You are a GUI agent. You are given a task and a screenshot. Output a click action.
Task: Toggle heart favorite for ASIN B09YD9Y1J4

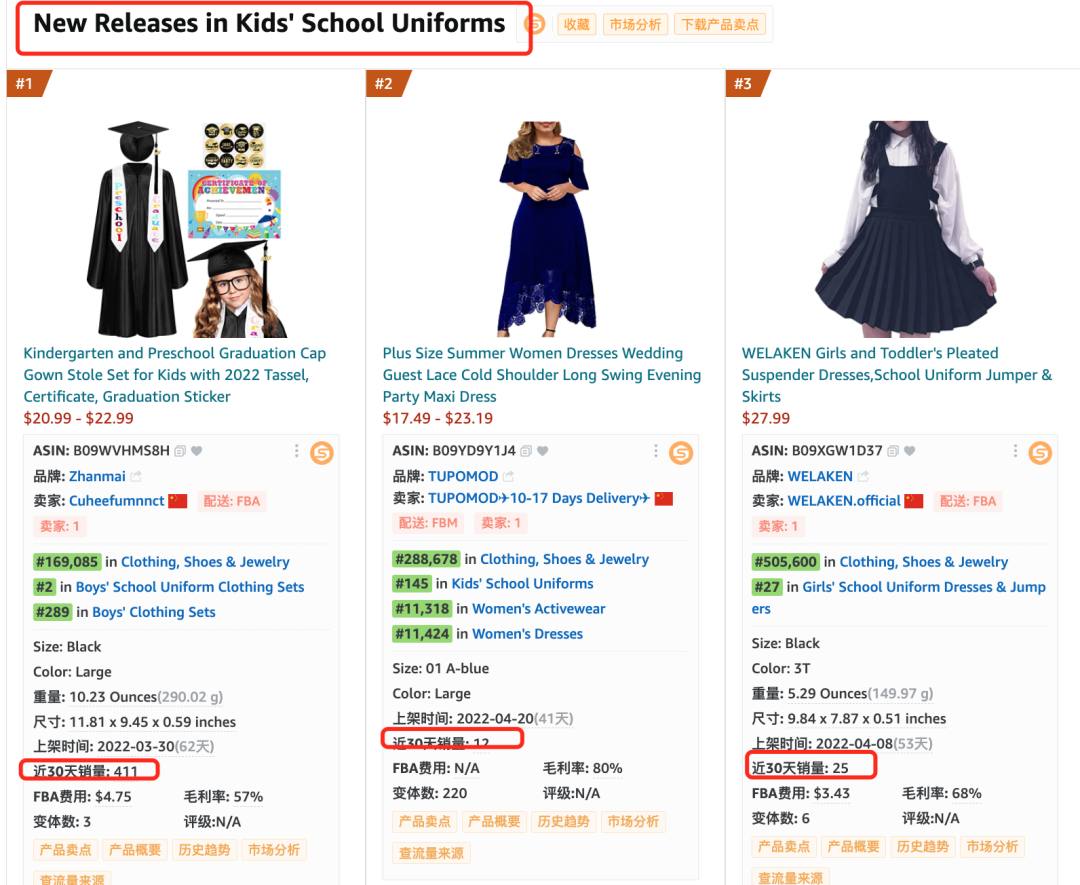click(543, 451)
